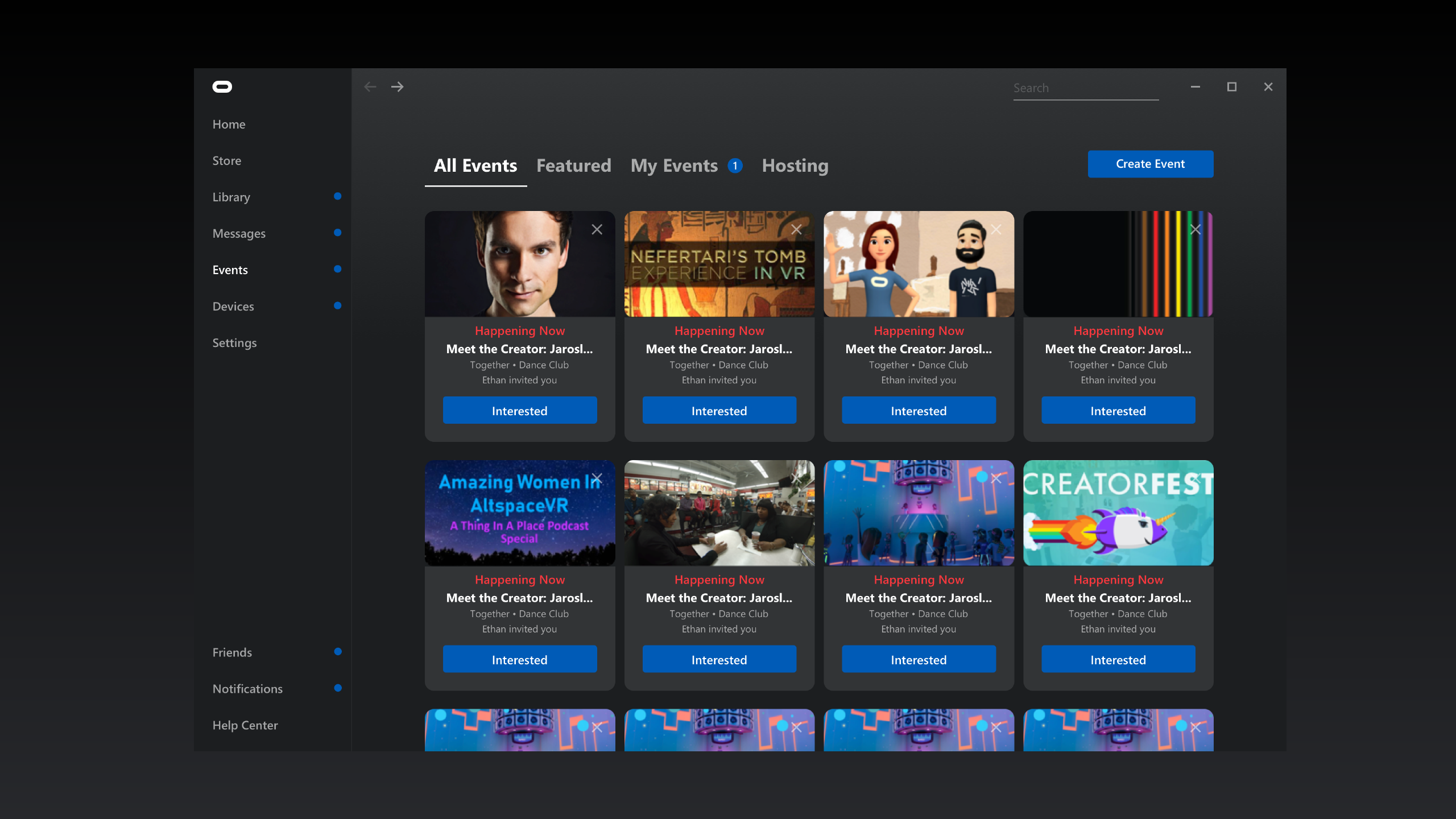Screen dimensions: 1456x819
Task: Mark Interested on the two avatars event
Action: tap(919, 410)
